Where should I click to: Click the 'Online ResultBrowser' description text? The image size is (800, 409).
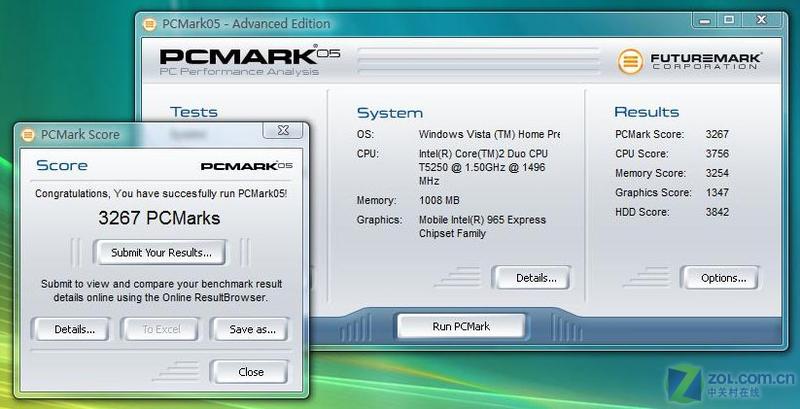pyautogui.click(x=161, y=291)
